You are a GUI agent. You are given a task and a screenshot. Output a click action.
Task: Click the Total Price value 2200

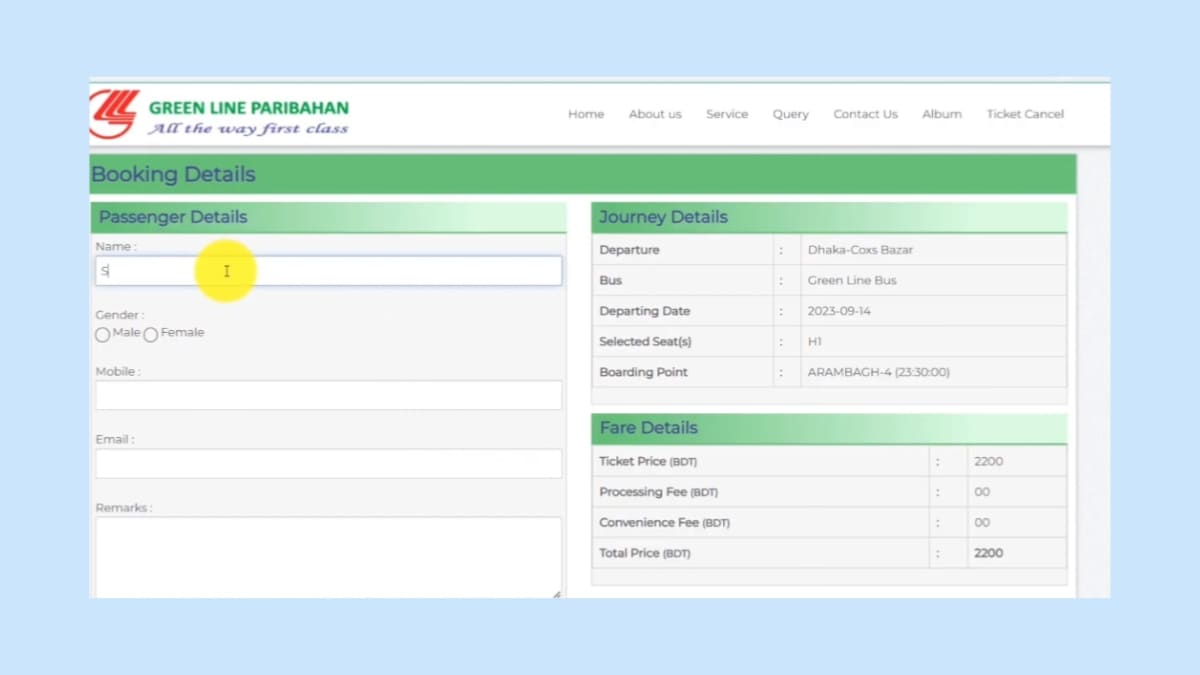988,553
